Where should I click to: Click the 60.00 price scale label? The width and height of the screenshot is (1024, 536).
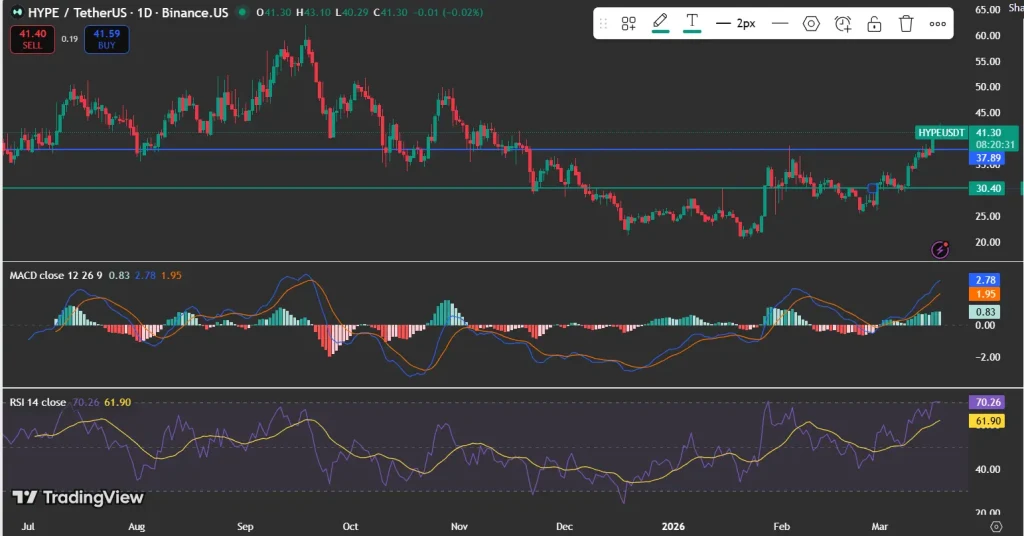click(x=987, y=36)
